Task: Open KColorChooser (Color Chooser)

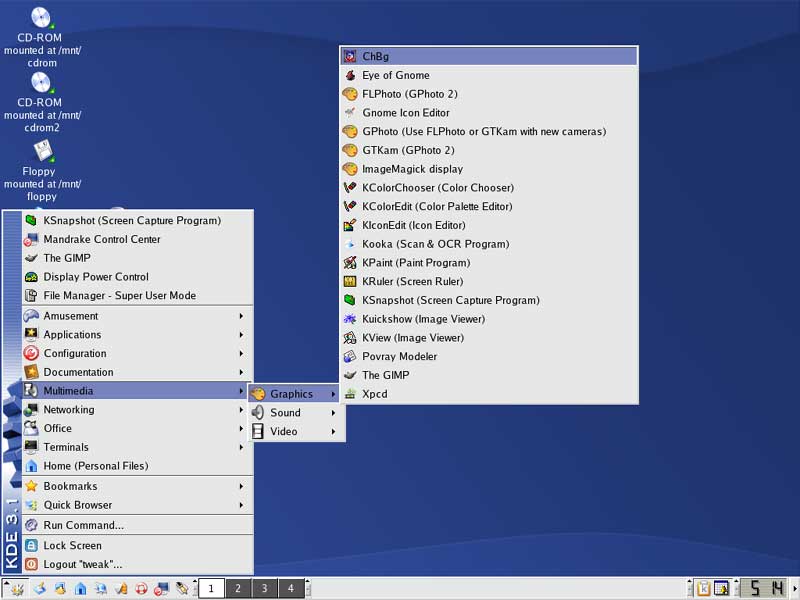Action: pyautogui.click(x=437, y=188)
